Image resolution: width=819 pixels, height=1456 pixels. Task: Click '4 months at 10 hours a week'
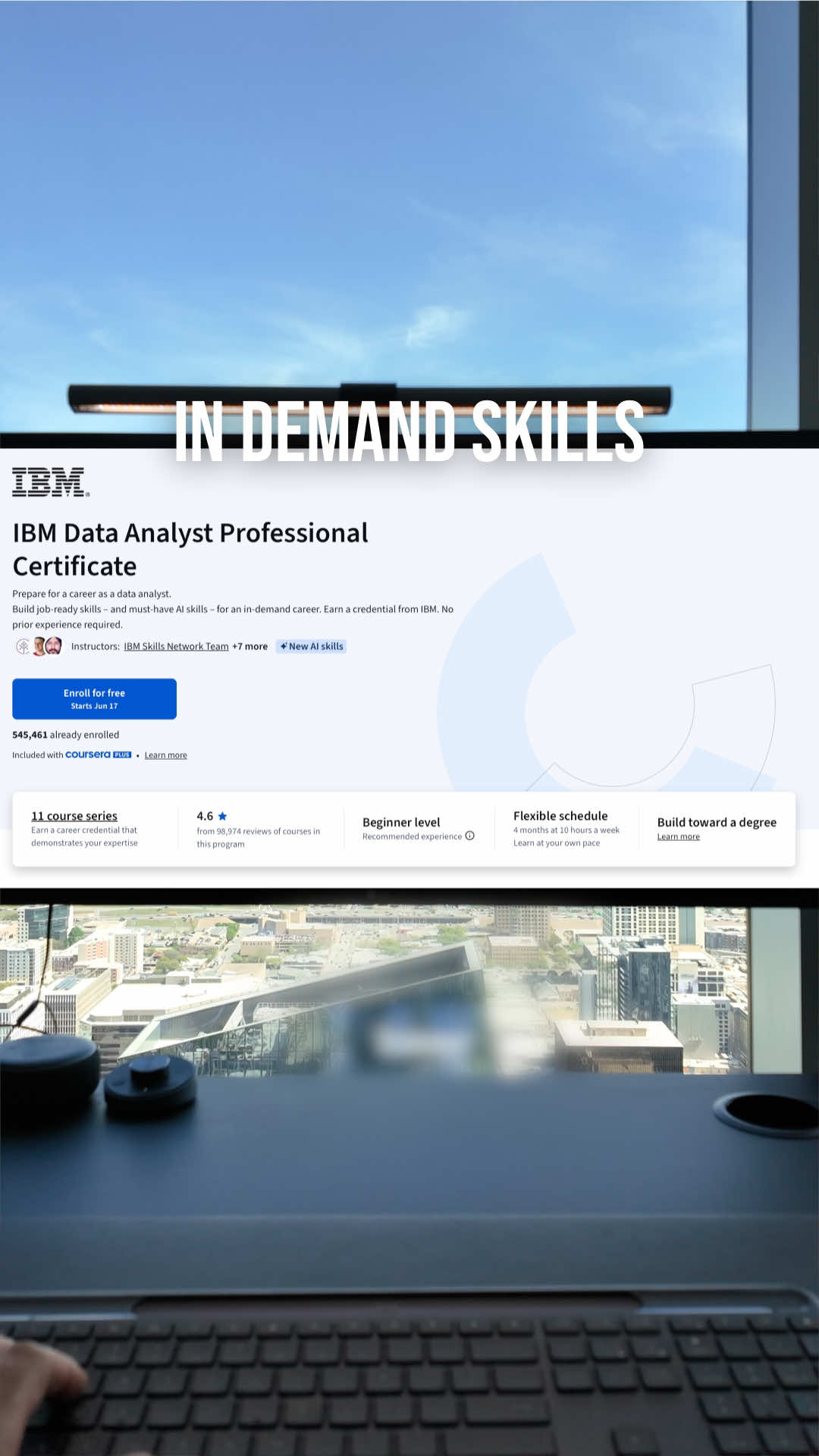[x=566, y=830]
